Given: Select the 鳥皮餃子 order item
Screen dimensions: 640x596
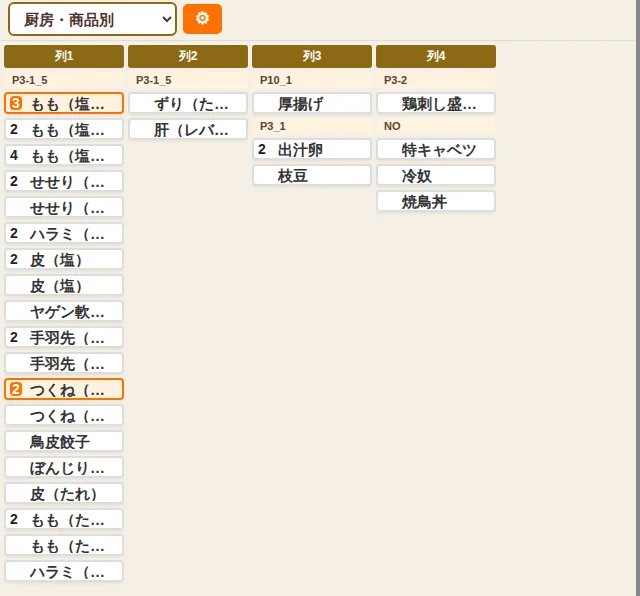Looking at the screenshot, I should [64, 441].
